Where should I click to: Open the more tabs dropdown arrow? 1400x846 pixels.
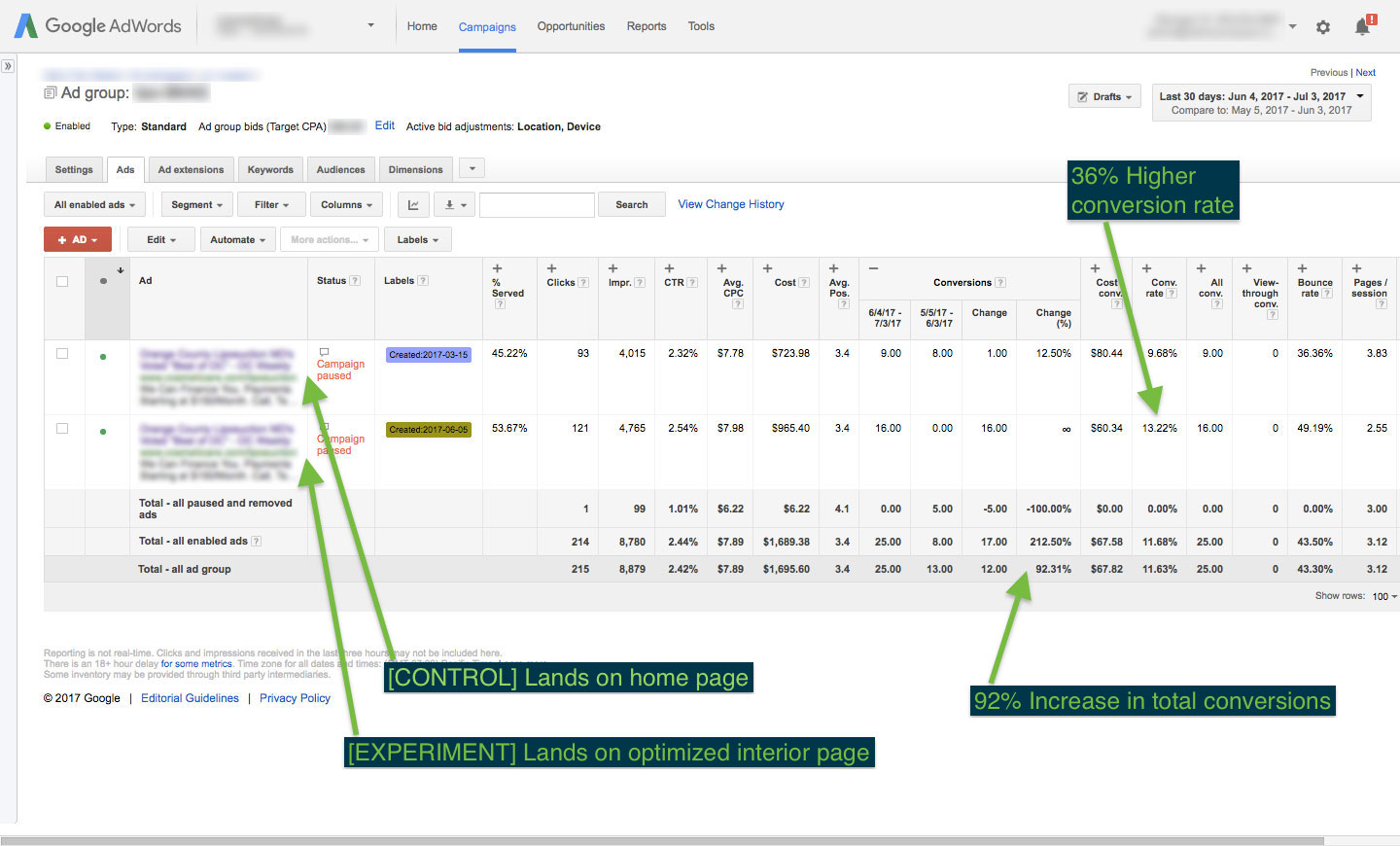click(x=472, y=169)
